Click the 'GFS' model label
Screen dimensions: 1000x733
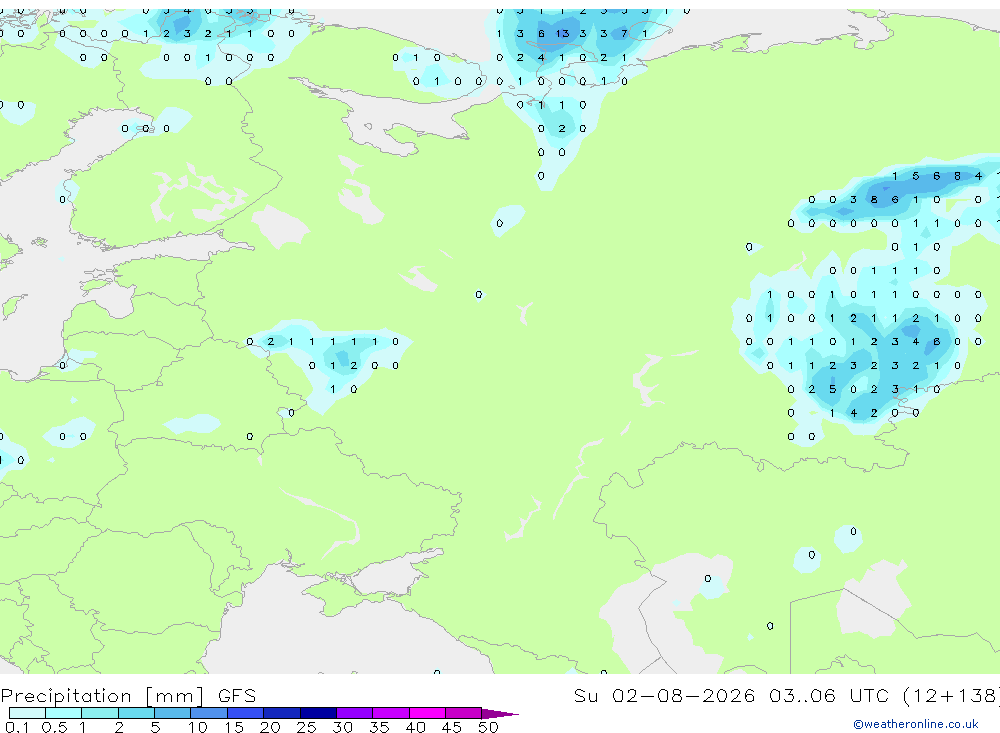pyautogui.click(x=237, y=695)
